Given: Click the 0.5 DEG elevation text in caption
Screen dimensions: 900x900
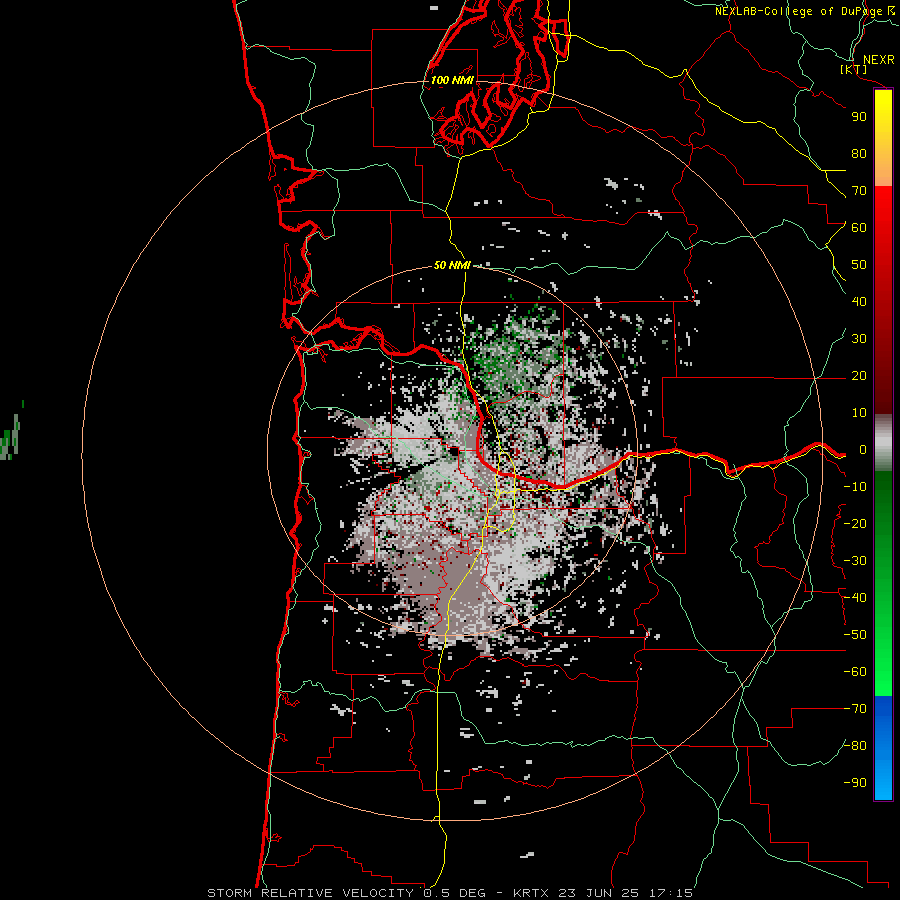Looking at the screenshot, I should [x=455, y=893].
